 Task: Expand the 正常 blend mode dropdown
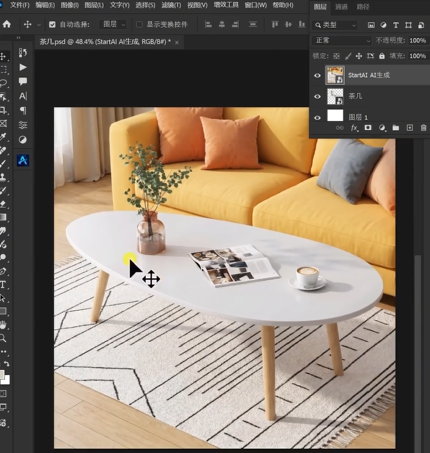pyautogui.click(x=342, y=40)
